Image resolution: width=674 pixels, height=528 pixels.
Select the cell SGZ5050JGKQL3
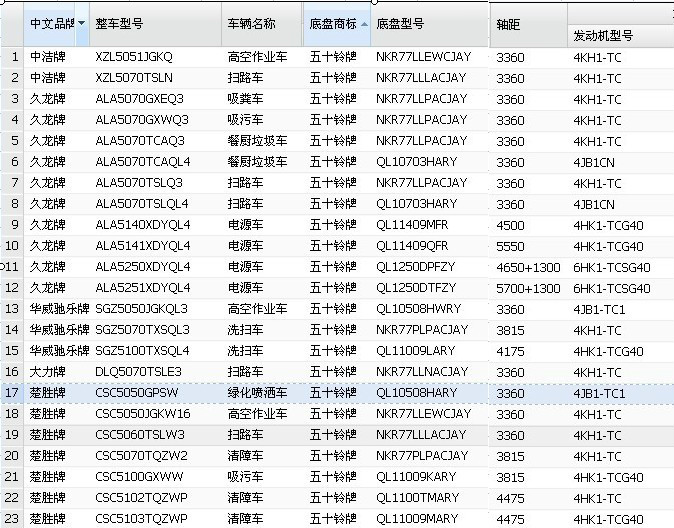(x=142, y=309)
